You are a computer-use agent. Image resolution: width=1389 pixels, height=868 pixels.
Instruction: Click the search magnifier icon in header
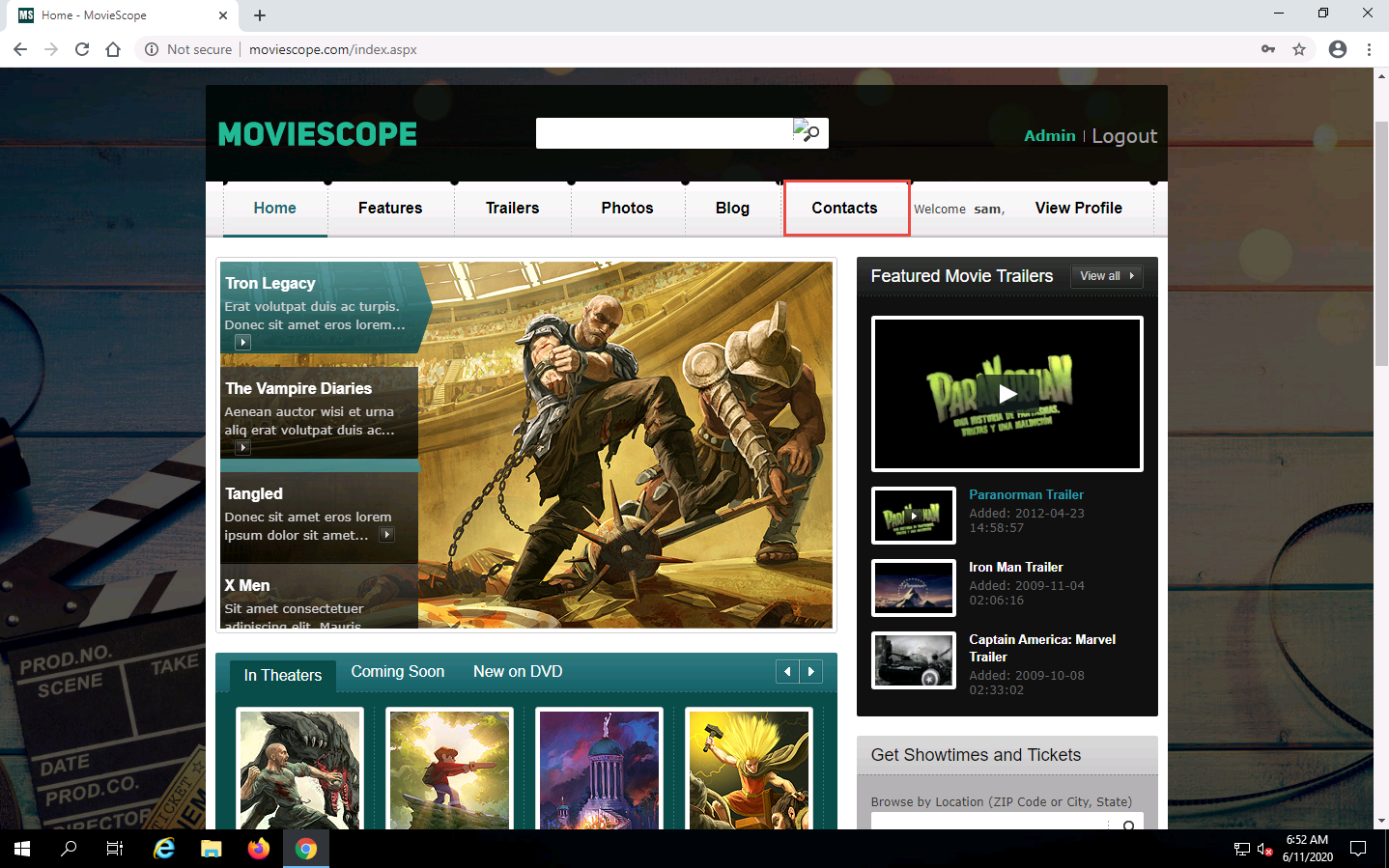tap(810, 133)
